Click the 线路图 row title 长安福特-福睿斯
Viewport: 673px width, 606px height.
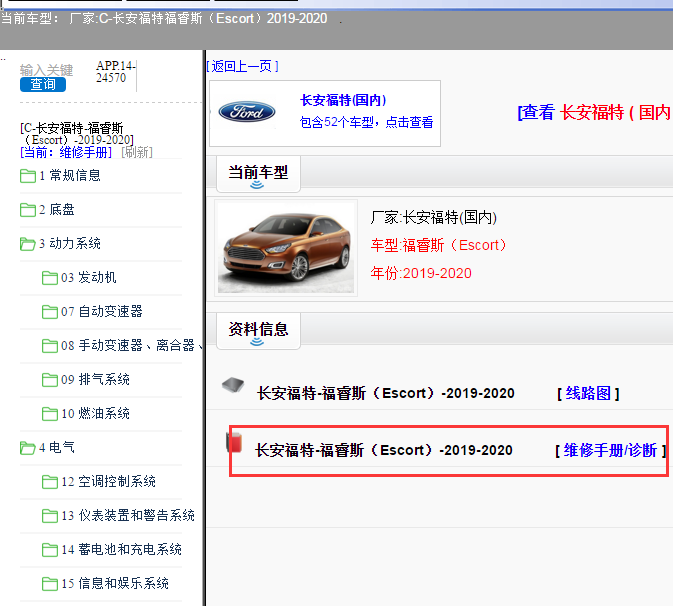(386, 393)
